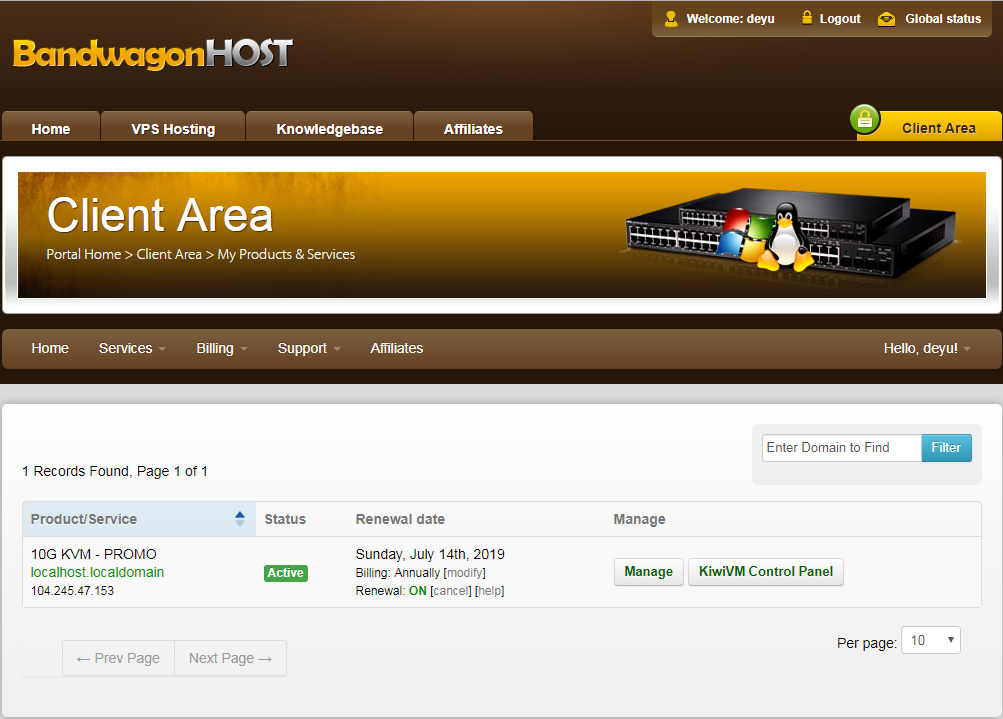Click the Prev Page button
Screen dimensions: 1003x719
[x=118, y=658]
